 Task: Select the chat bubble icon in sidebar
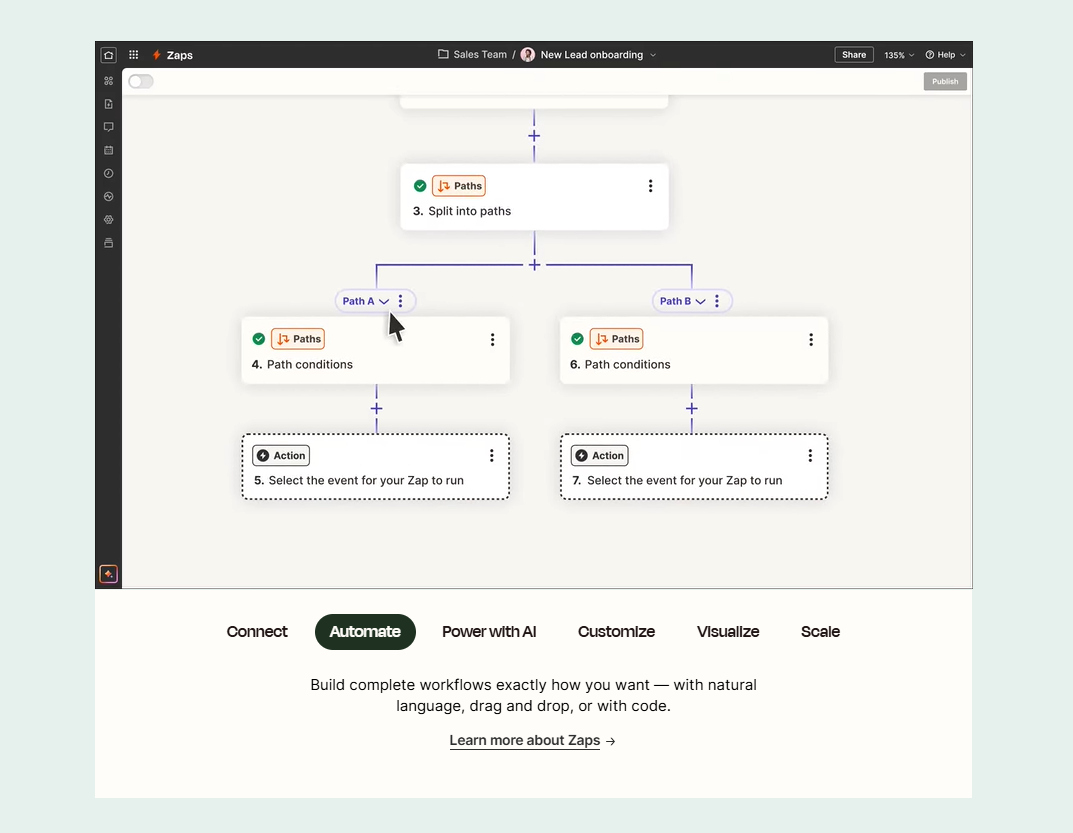pyautogui.click(x=108, y=126)
